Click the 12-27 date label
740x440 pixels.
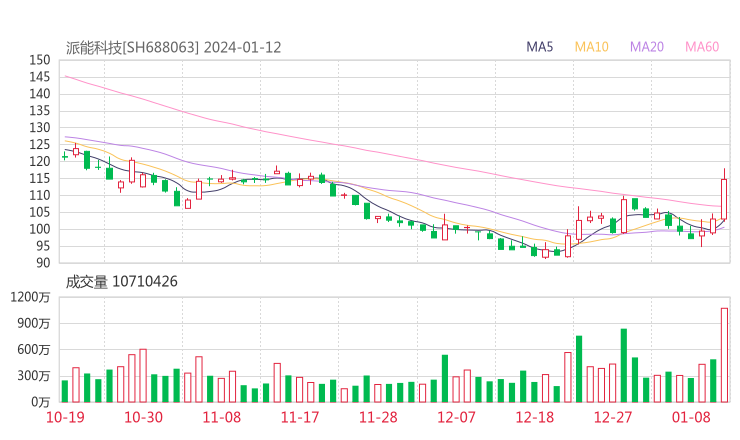pos(613,417)
